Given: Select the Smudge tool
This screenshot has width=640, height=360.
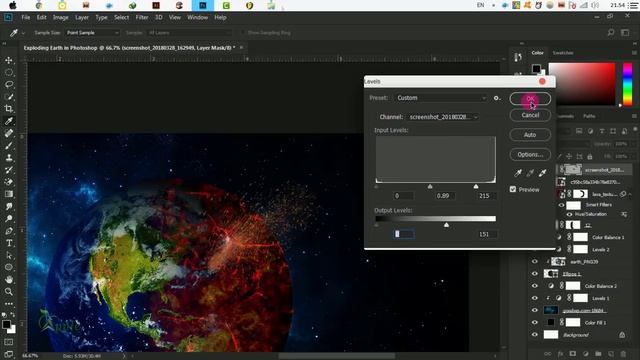Looking at the screenshot, I should pyautogui.click(x=9, y=206).
